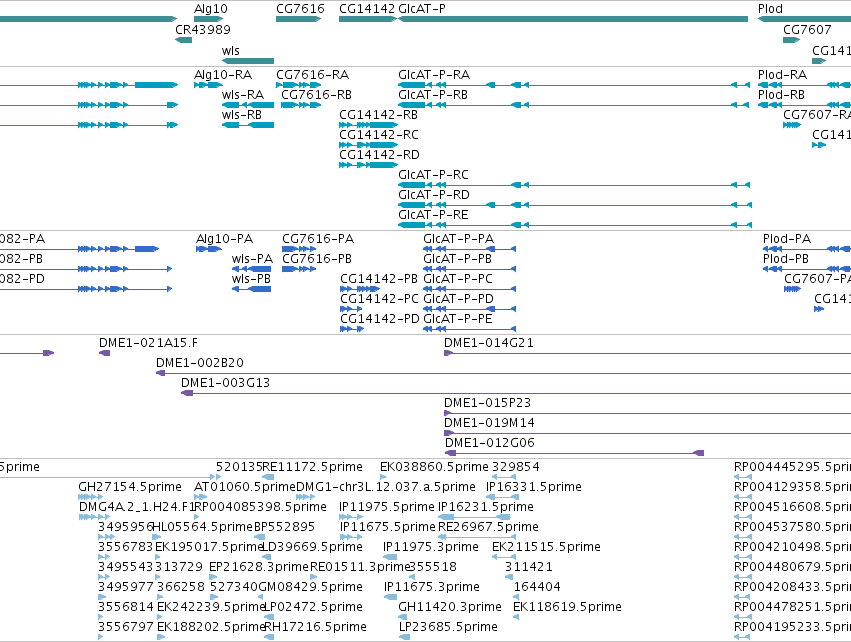The image size is (851, 642).
Task: Click the GlcAT-P-RD transcript label
Action: (x=434, y=195)
